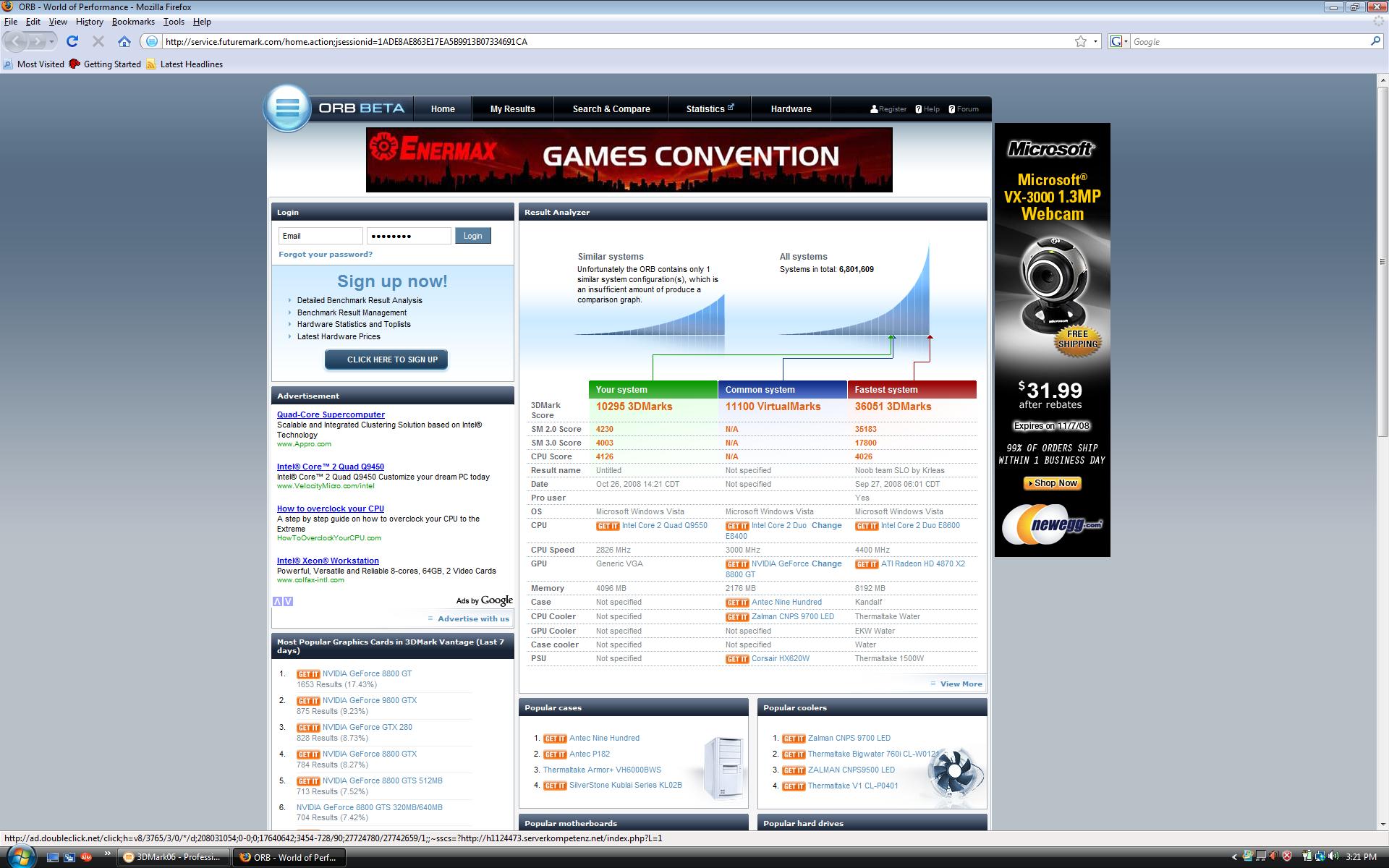Viewport: 1389px width, 868px height.
Task: Open the Most Visited bookmarks dropdown
Action: coord(33,64)
